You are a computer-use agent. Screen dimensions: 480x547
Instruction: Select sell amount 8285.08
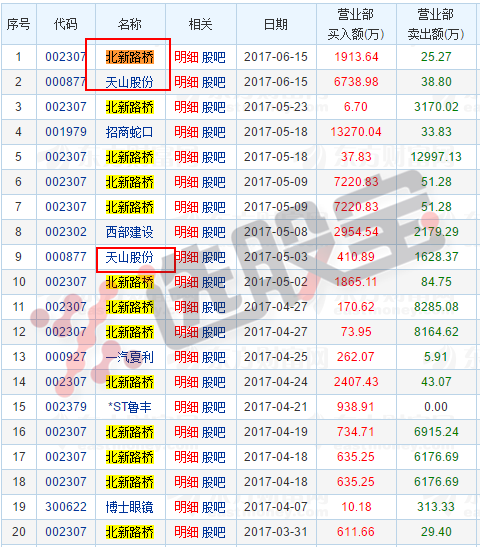click(x=436, y=307)
